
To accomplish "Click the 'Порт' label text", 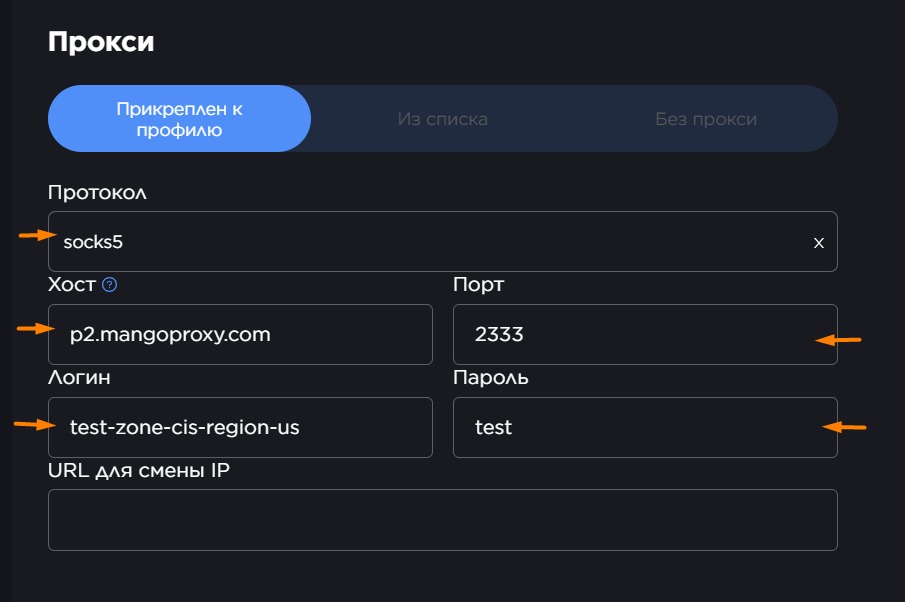I will (x=478, y=285).
